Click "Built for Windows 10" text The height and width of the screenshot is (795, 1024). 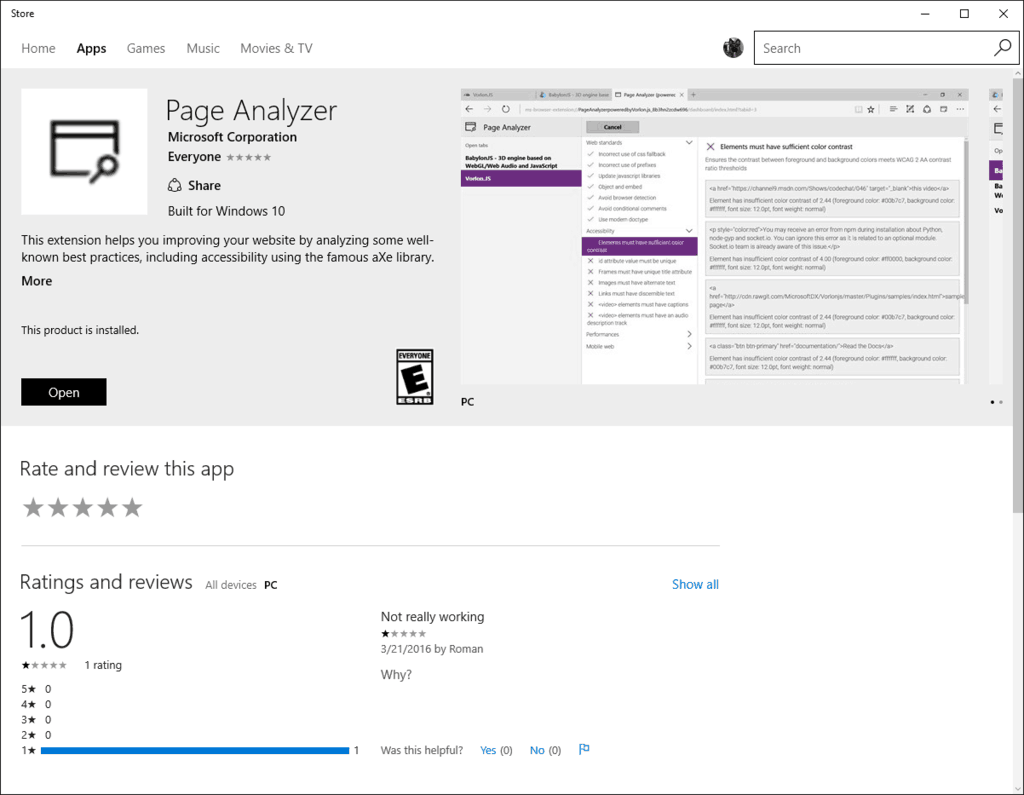pyautogui.click(x=226, y=211)
